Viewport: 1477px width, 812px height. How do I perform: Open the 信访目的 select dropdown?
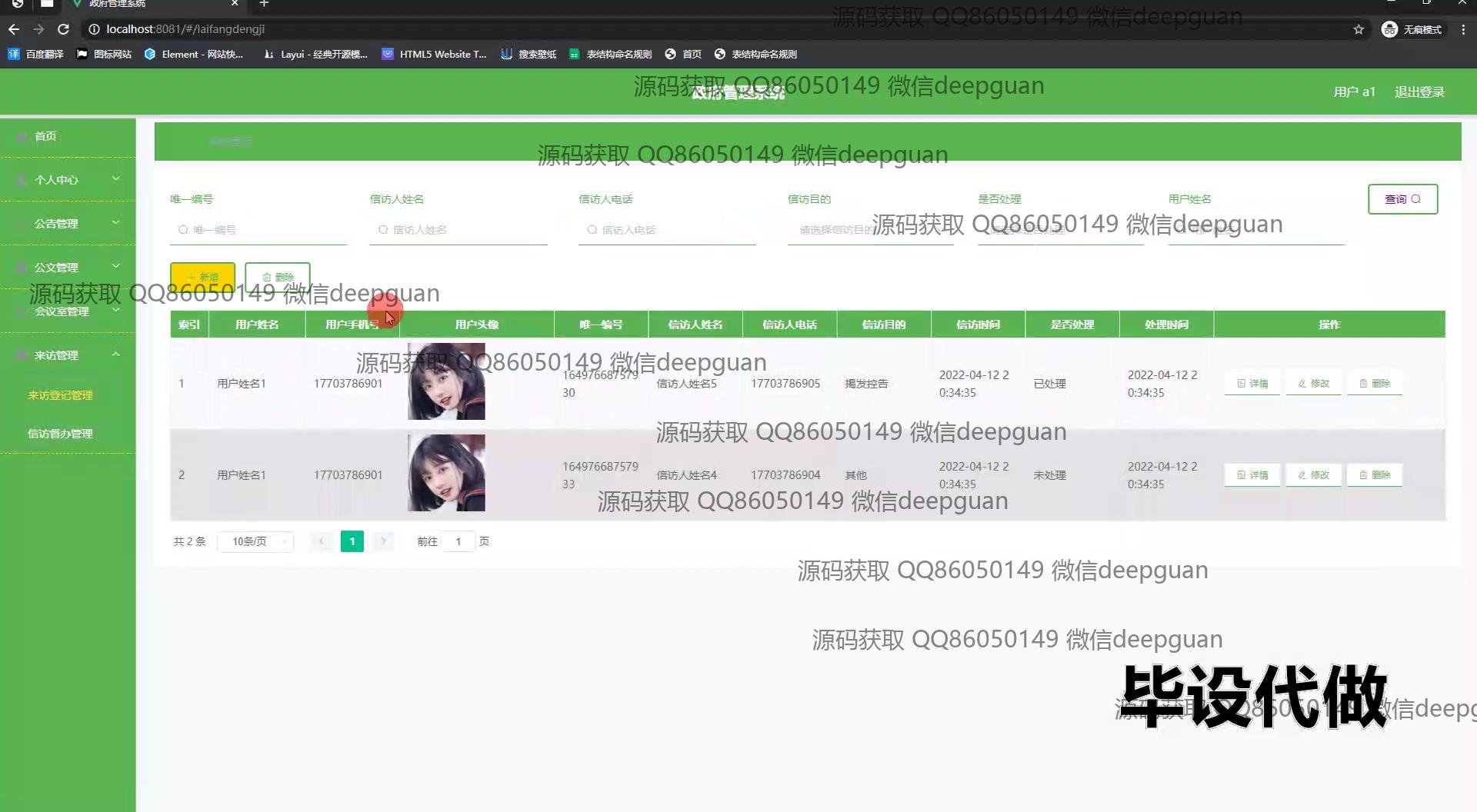click(869, 230)
